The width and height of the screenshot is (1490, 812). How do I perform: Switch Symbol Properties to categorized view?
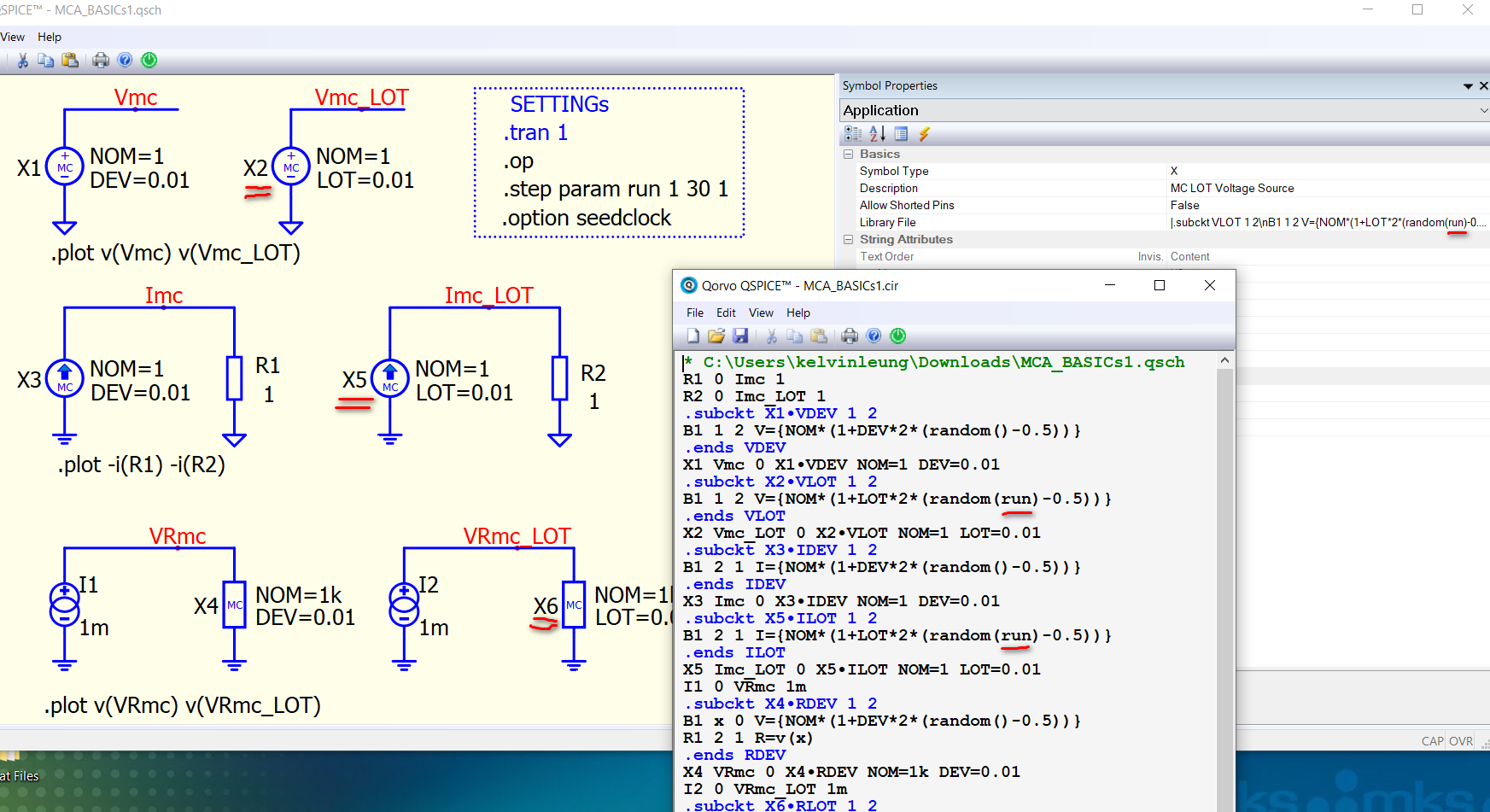pos(853,134)
